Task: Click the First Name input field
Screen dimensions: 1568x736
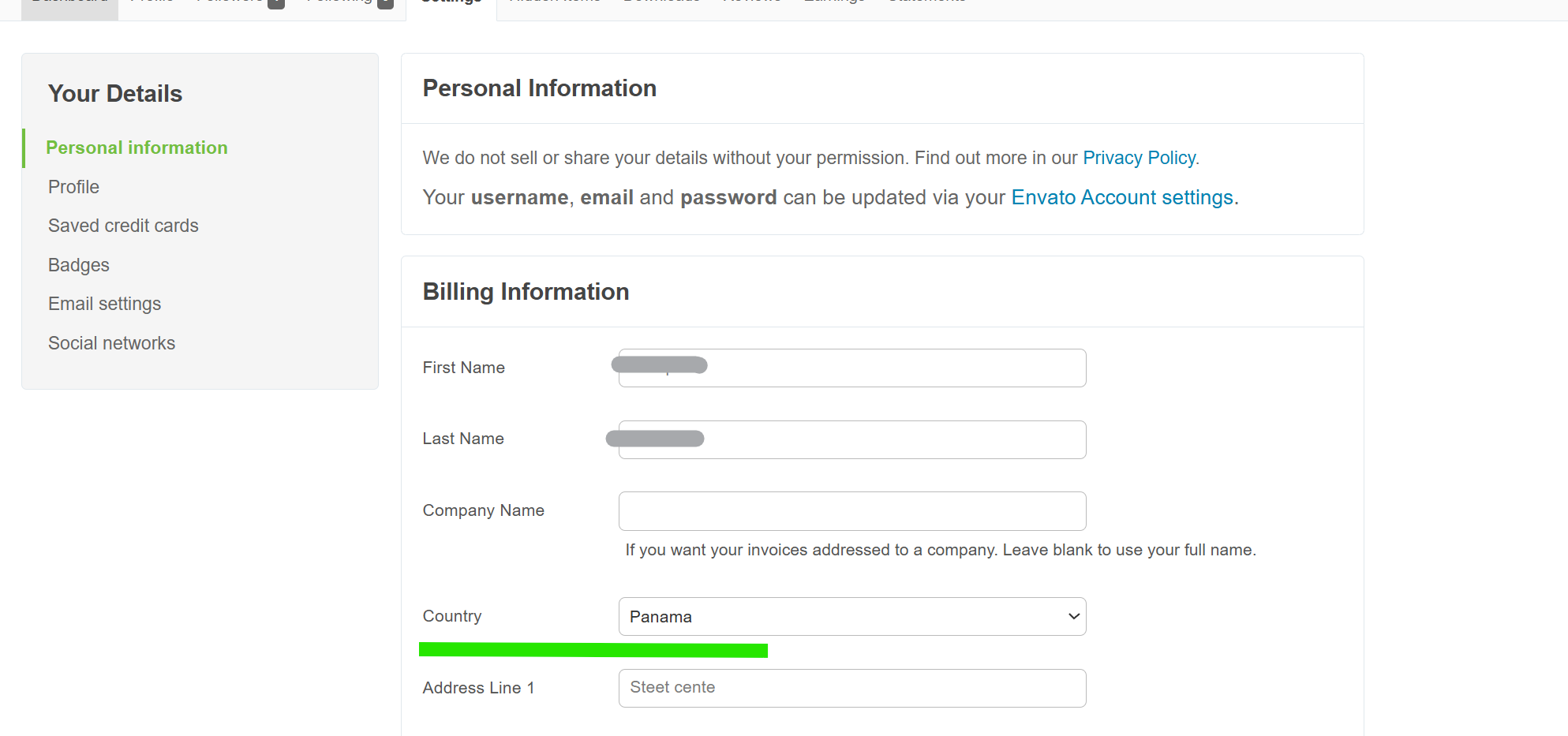Action: 852,368
